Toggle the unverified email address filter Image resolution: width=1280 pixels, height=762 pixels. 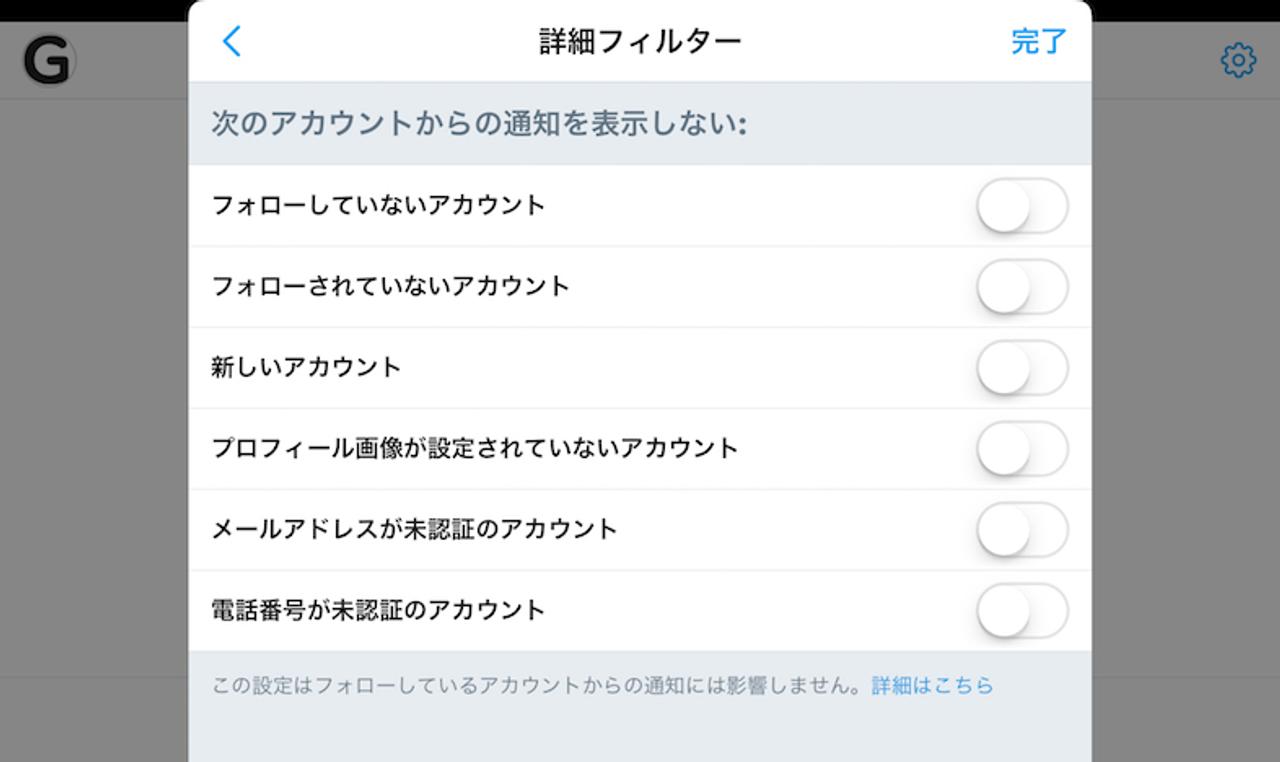(x=1023, y=530)
